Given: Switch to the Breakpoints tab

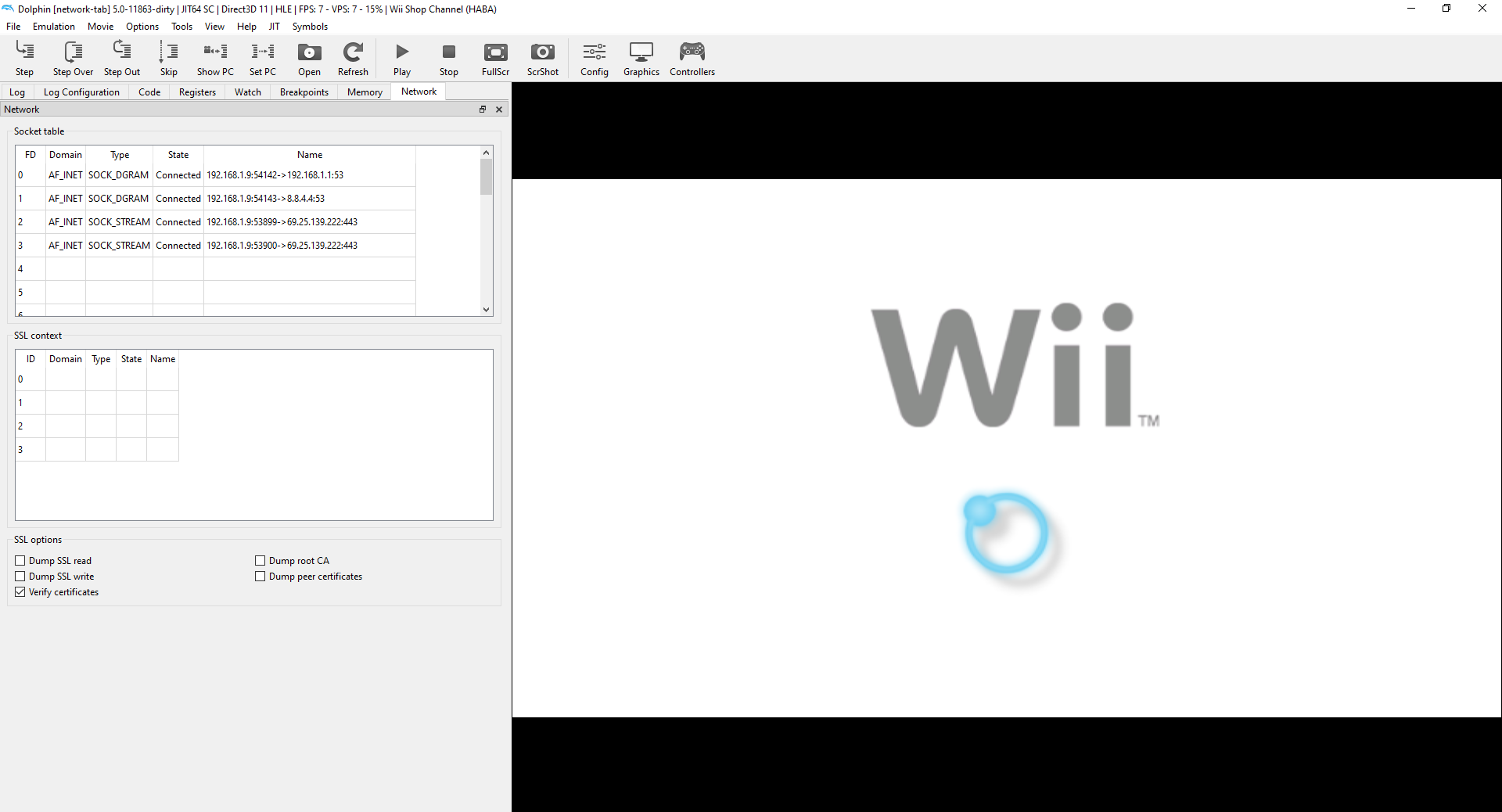Looking at the screenshot, I should pyautogui.click(x=304, y=92).
